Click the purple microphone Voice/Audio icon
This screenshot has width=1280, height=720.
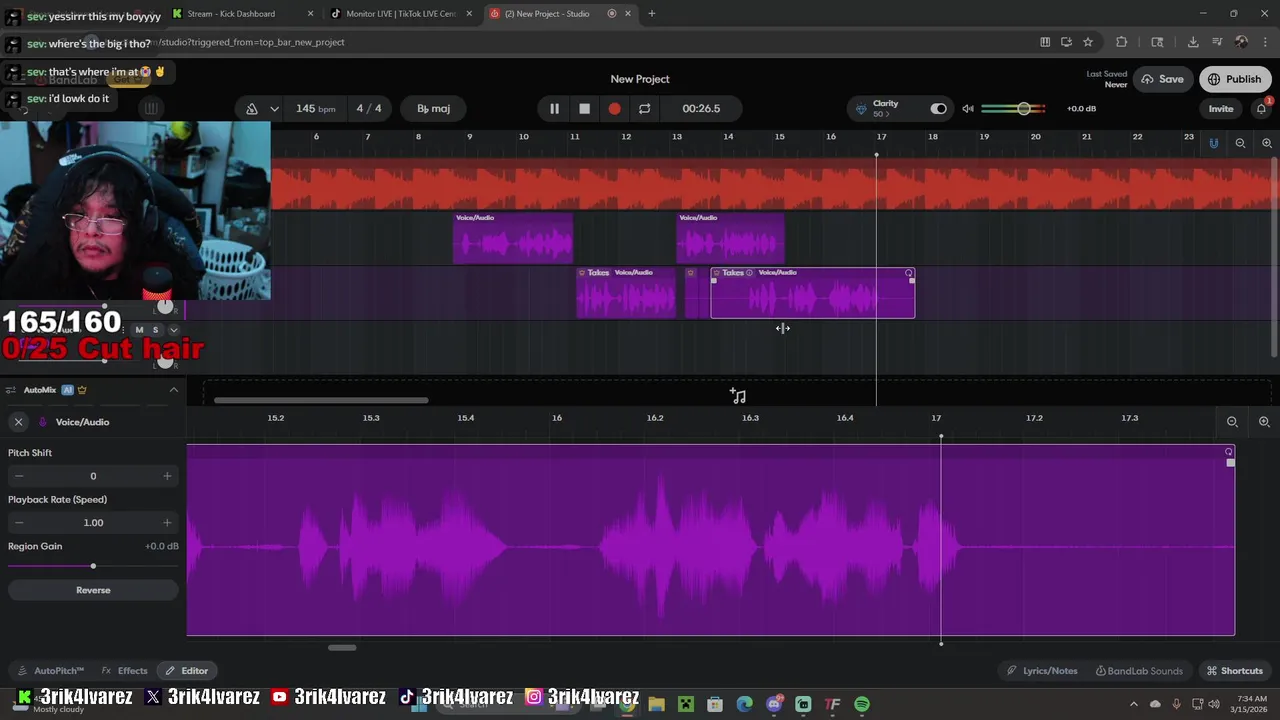pos(43,422)
